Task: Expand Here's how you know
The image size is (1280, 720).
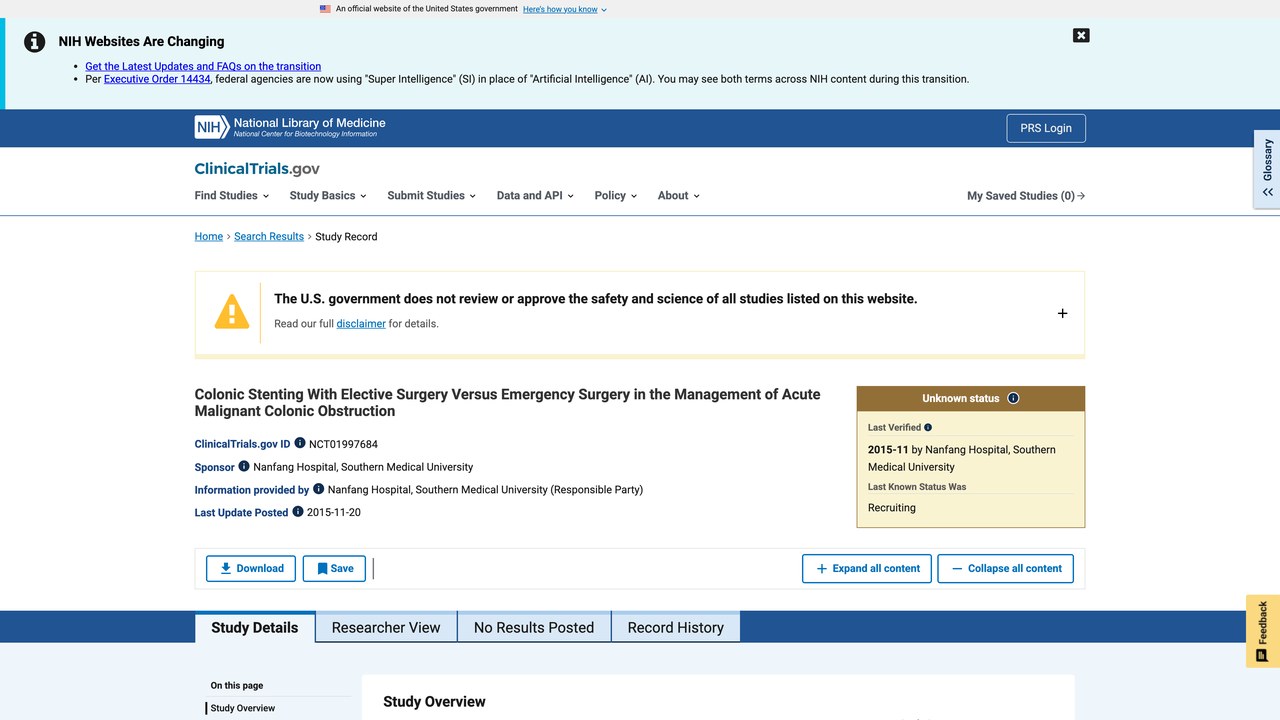Action: pos(565,9)
